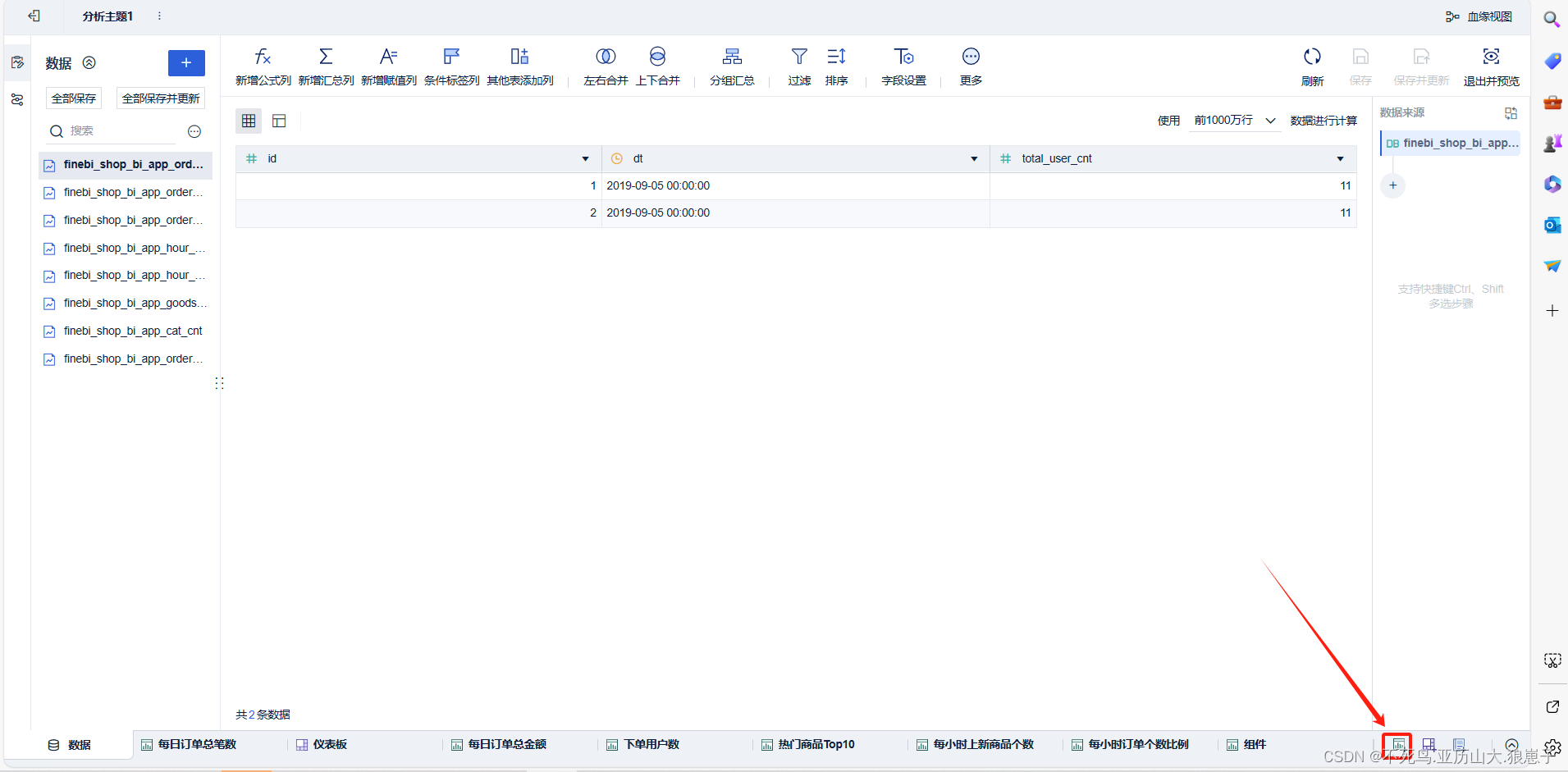Click the panel resize handle dots

(219, 383)
